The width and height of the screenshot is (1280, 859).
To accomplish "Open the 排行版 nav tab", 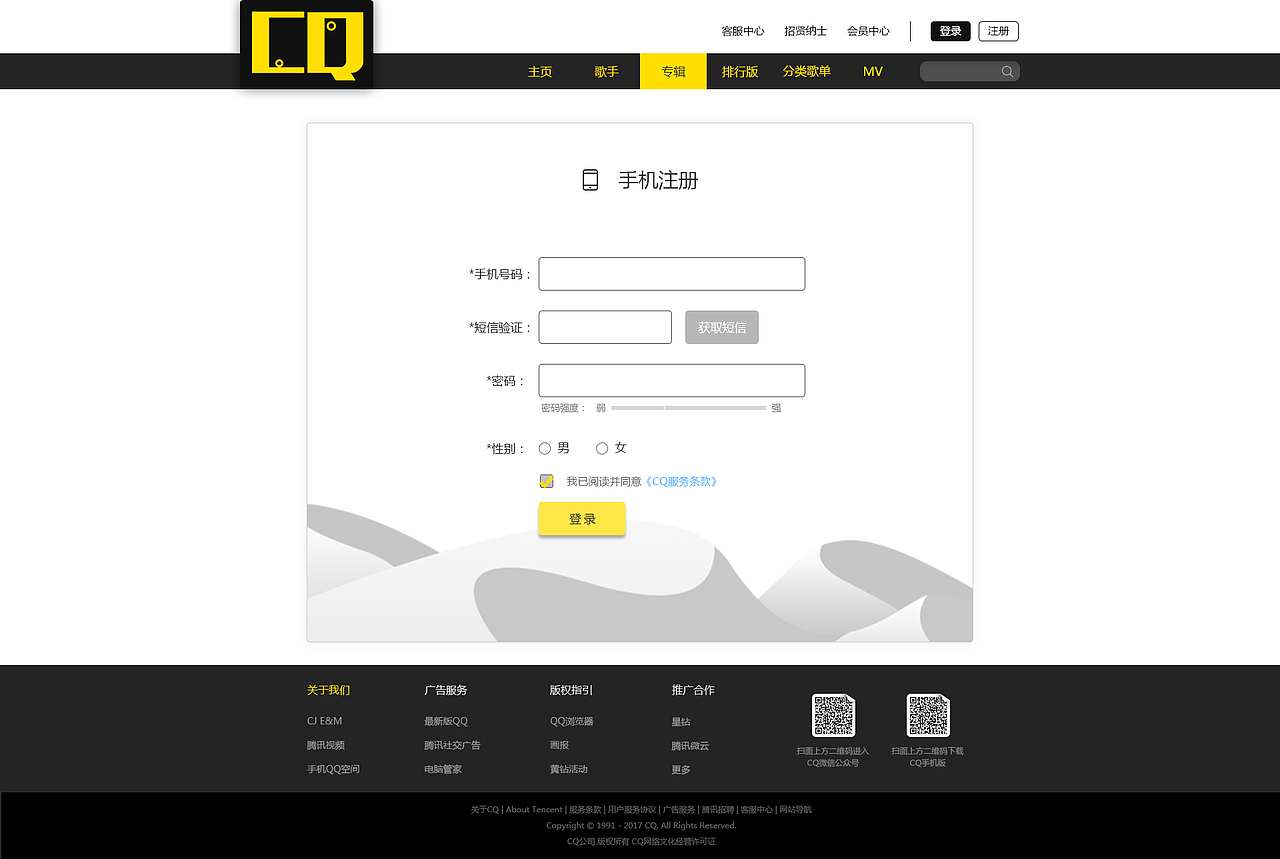I will pyautogui.click(x=740, y=71).
